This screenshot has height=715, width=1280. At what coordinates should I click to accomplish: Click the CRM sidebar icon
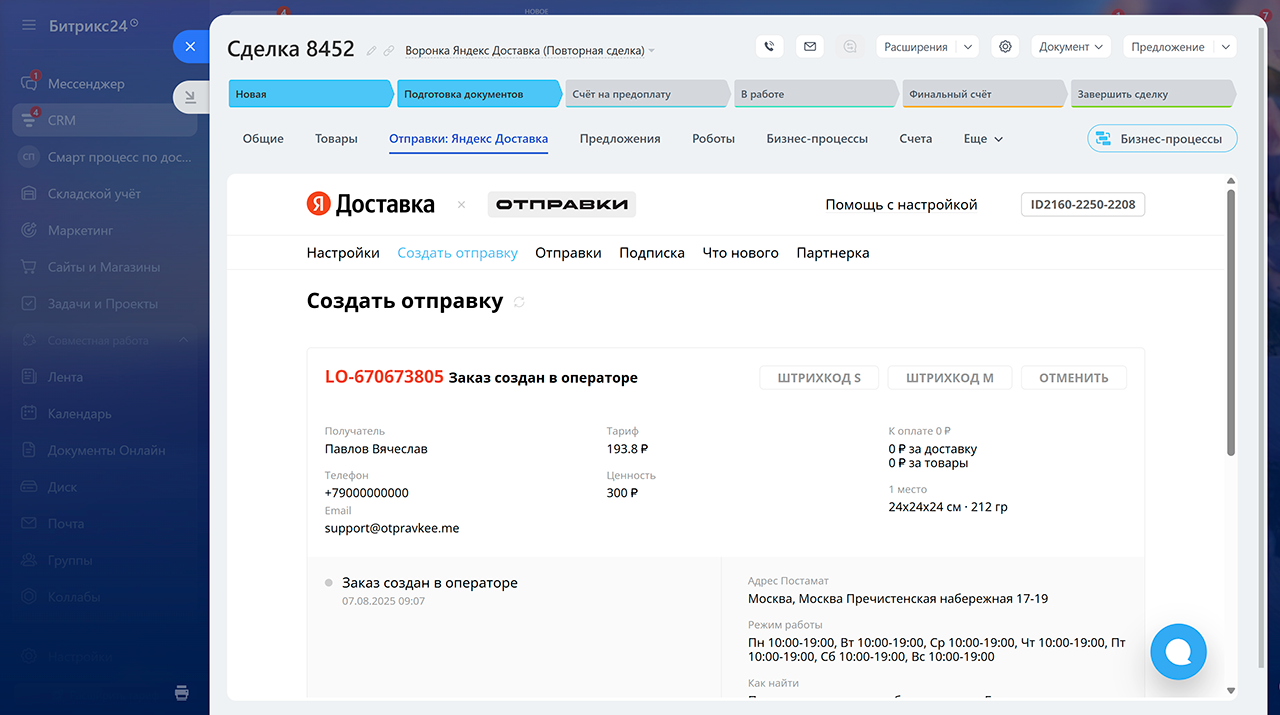click(29, 120)
